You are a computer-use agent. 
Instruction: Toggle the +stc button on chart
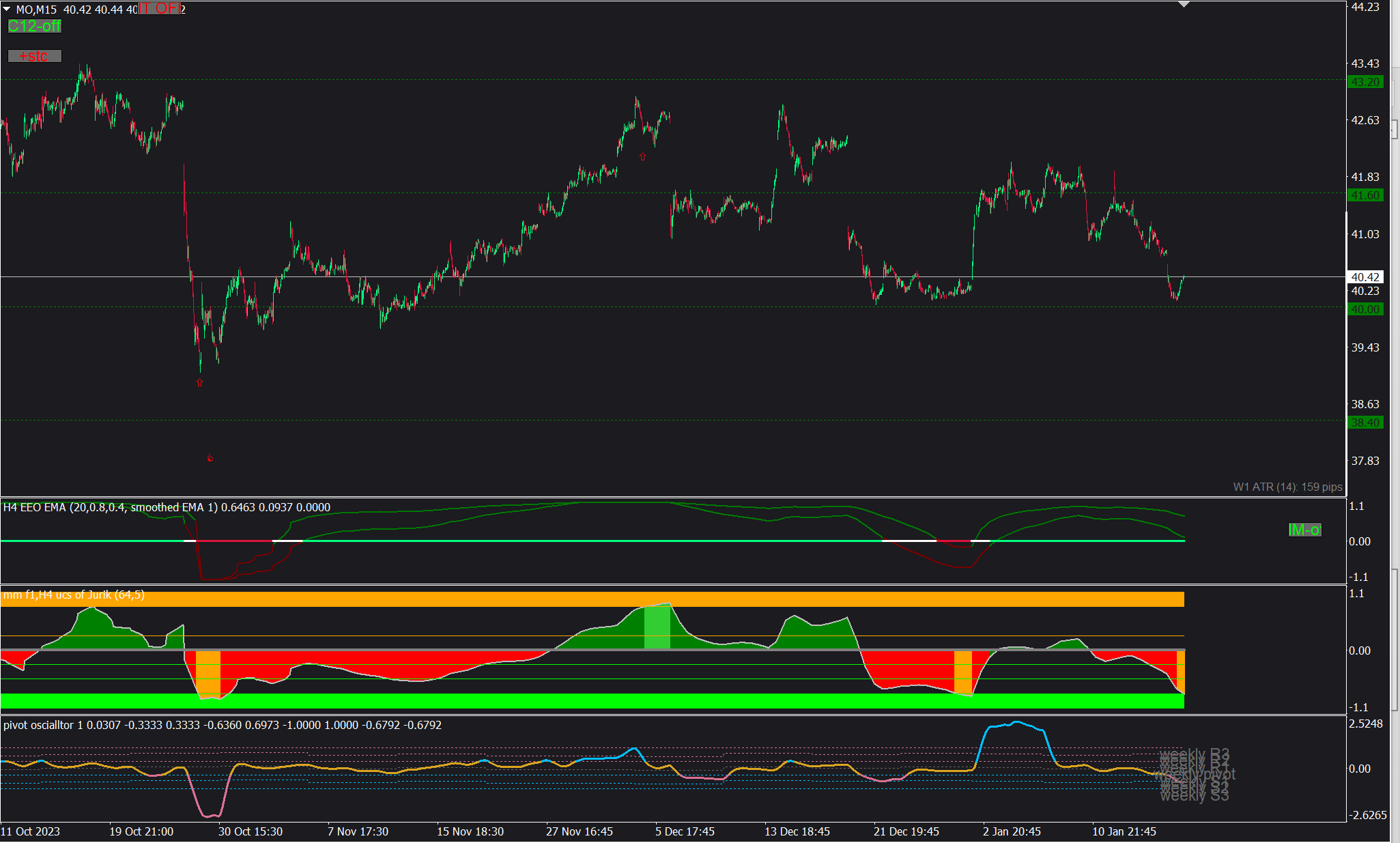point(34,56)
